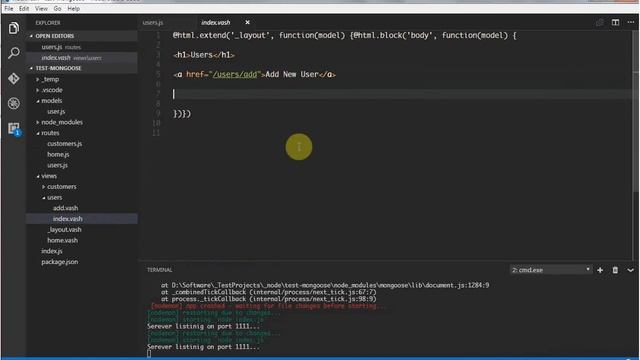Open user.js in models folder
The width and height of the screenshot is (640, 360).
point(56,111)
